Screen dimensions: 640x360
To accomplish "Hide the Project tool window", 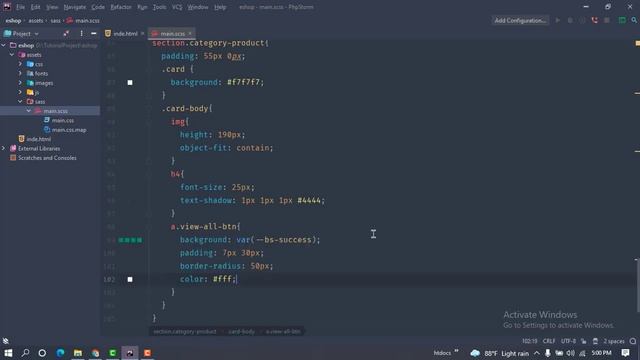I will coord(94,33).
